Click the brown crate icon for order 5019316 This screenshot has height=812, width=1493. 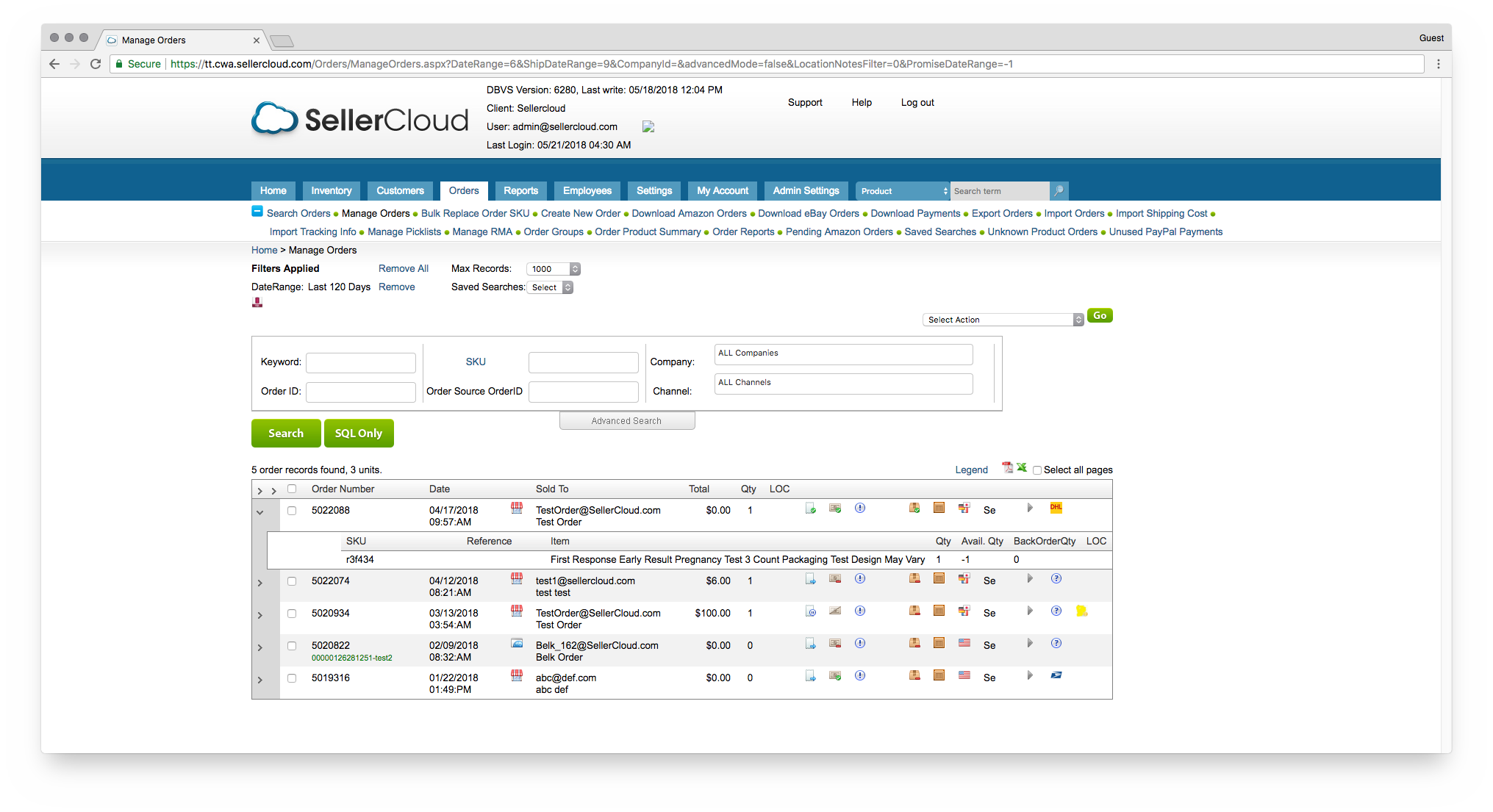[939, 675]
